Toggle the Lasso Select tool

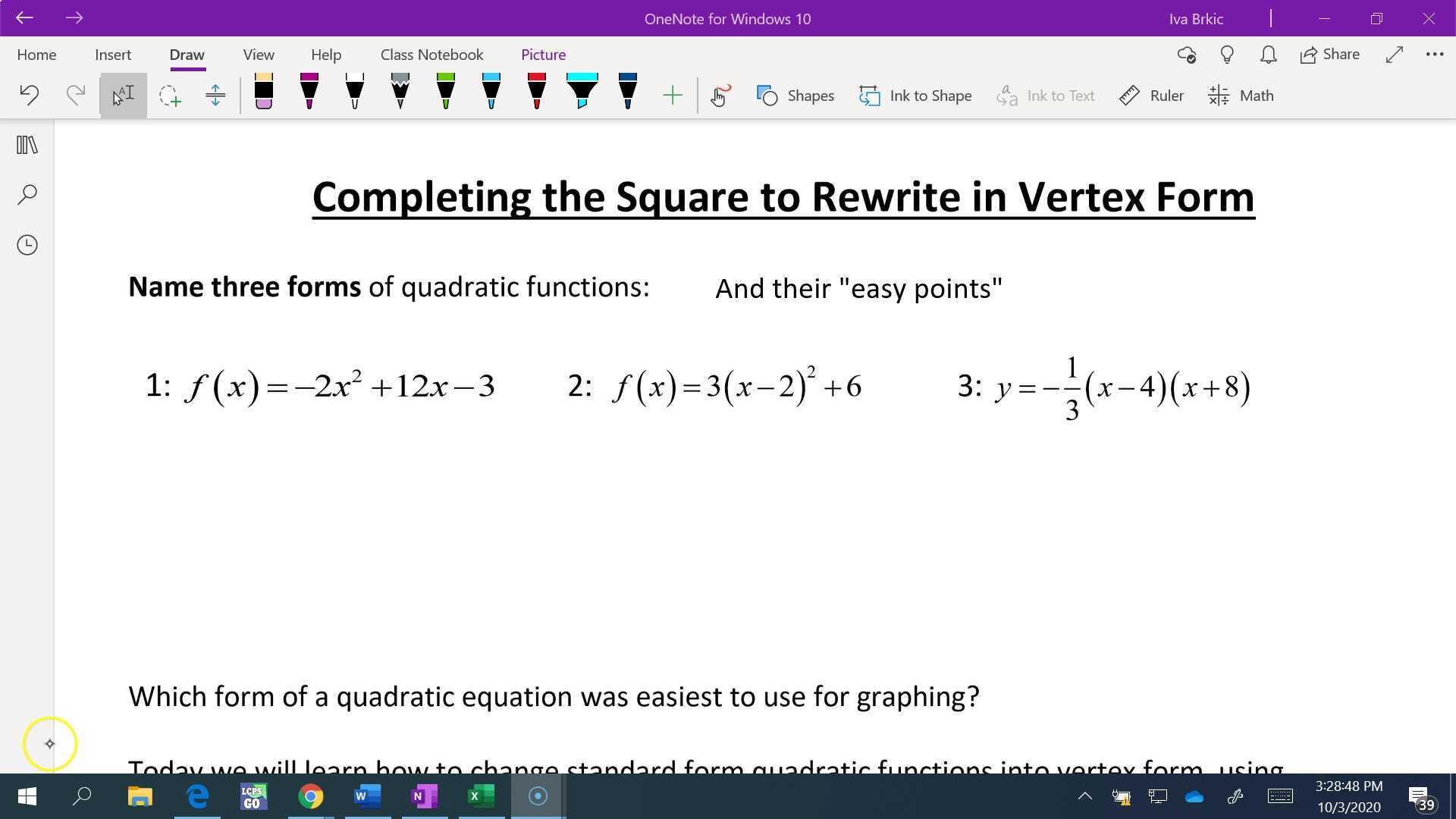point(170,95)
